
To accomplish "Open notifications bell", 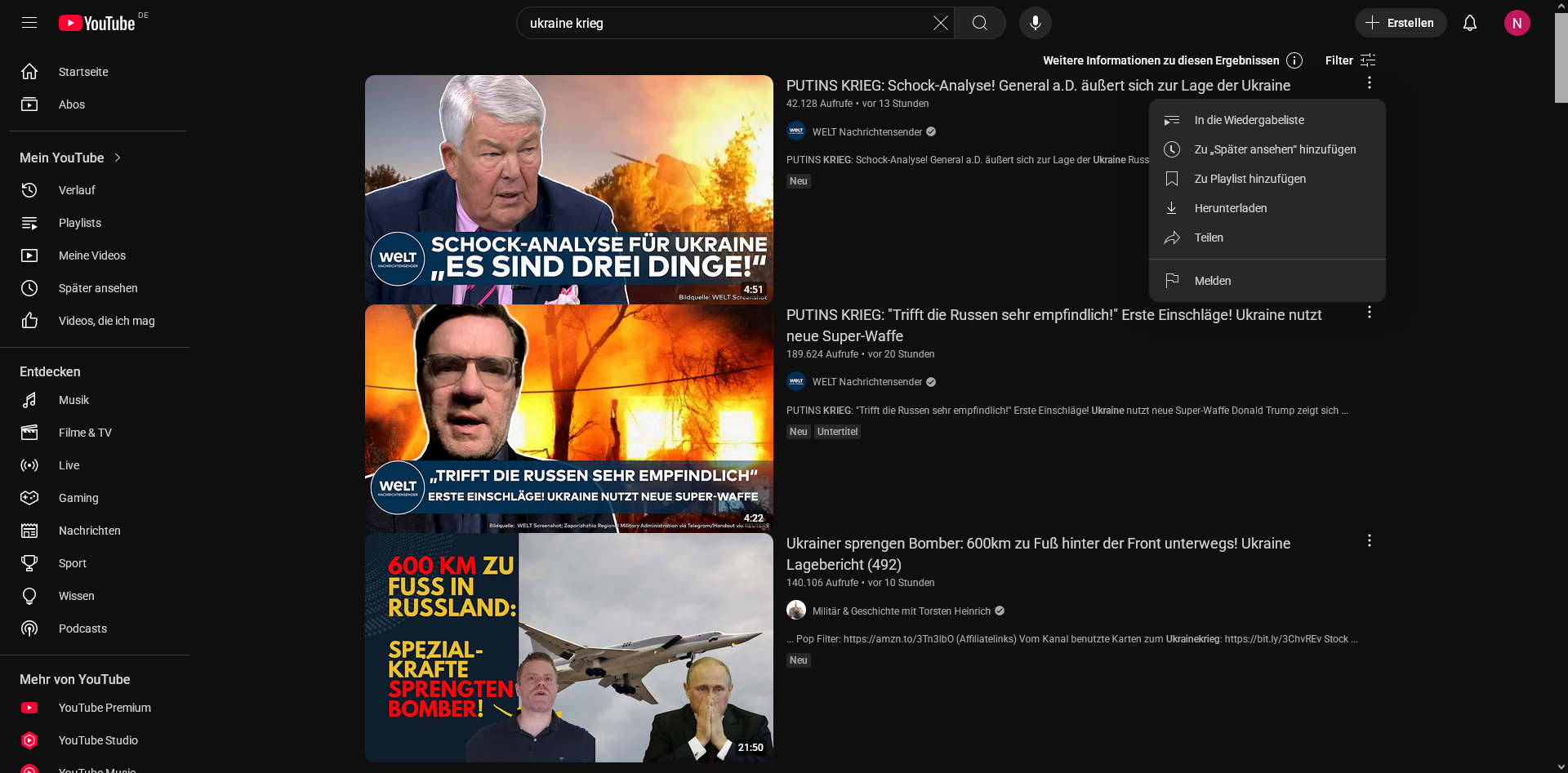I will point(1470,23).
